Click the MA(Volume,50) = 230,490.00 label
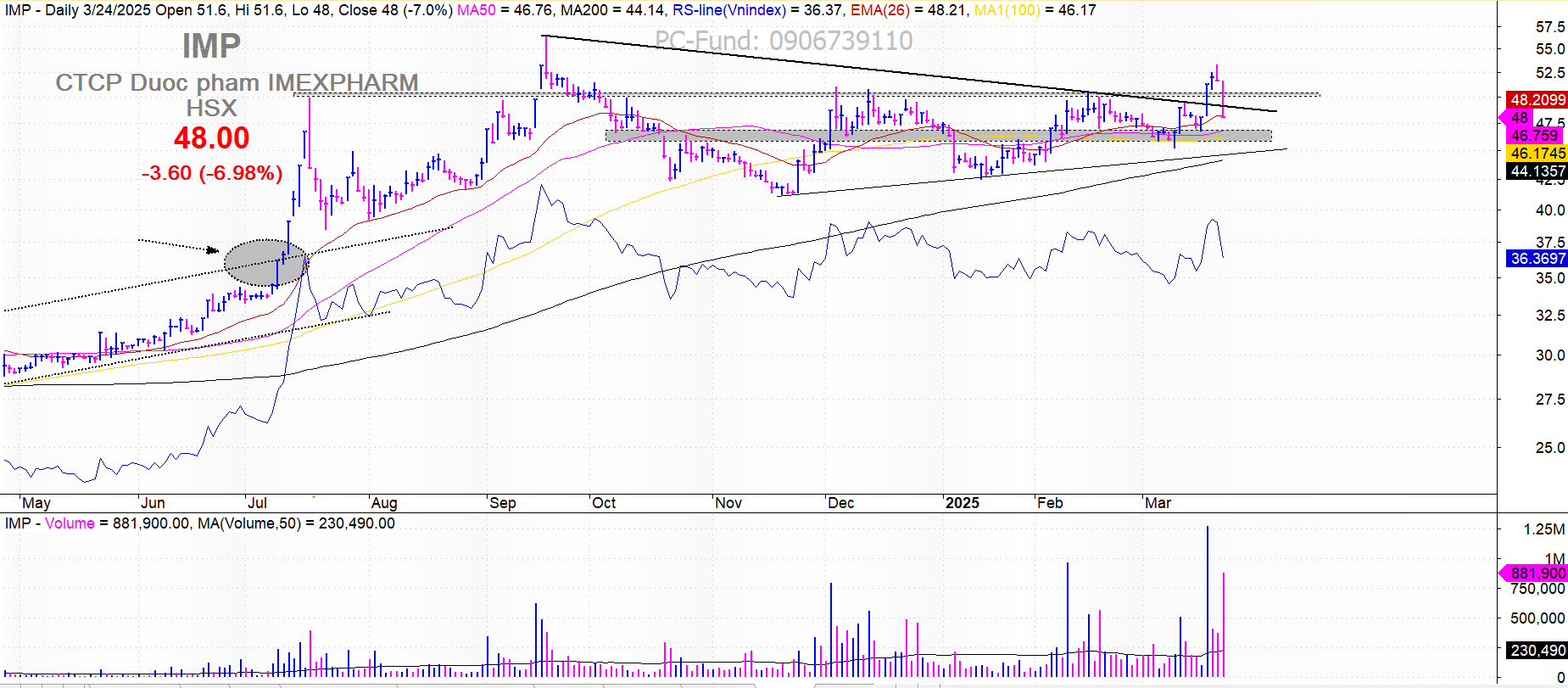The height and width of the screenshot is (688, 1568). (296, 523)
